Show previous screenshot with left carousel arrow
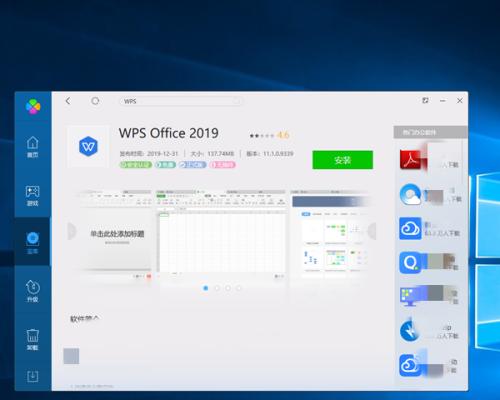Image resolution: width=500 pixels, height=400 pixels. point(72,231)
